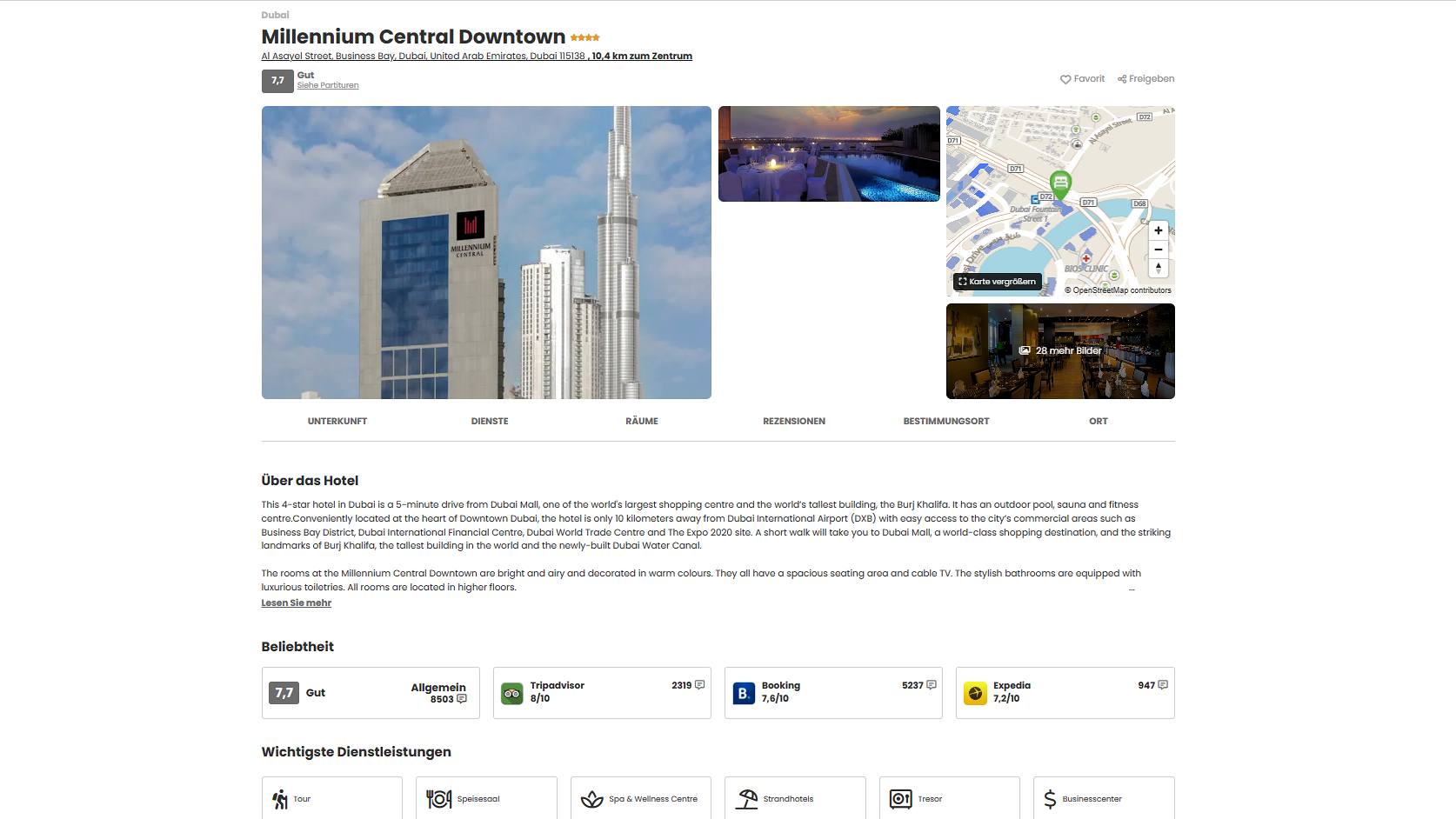
Task: Click the green hotel marker on map
Action: (1060, 184)
